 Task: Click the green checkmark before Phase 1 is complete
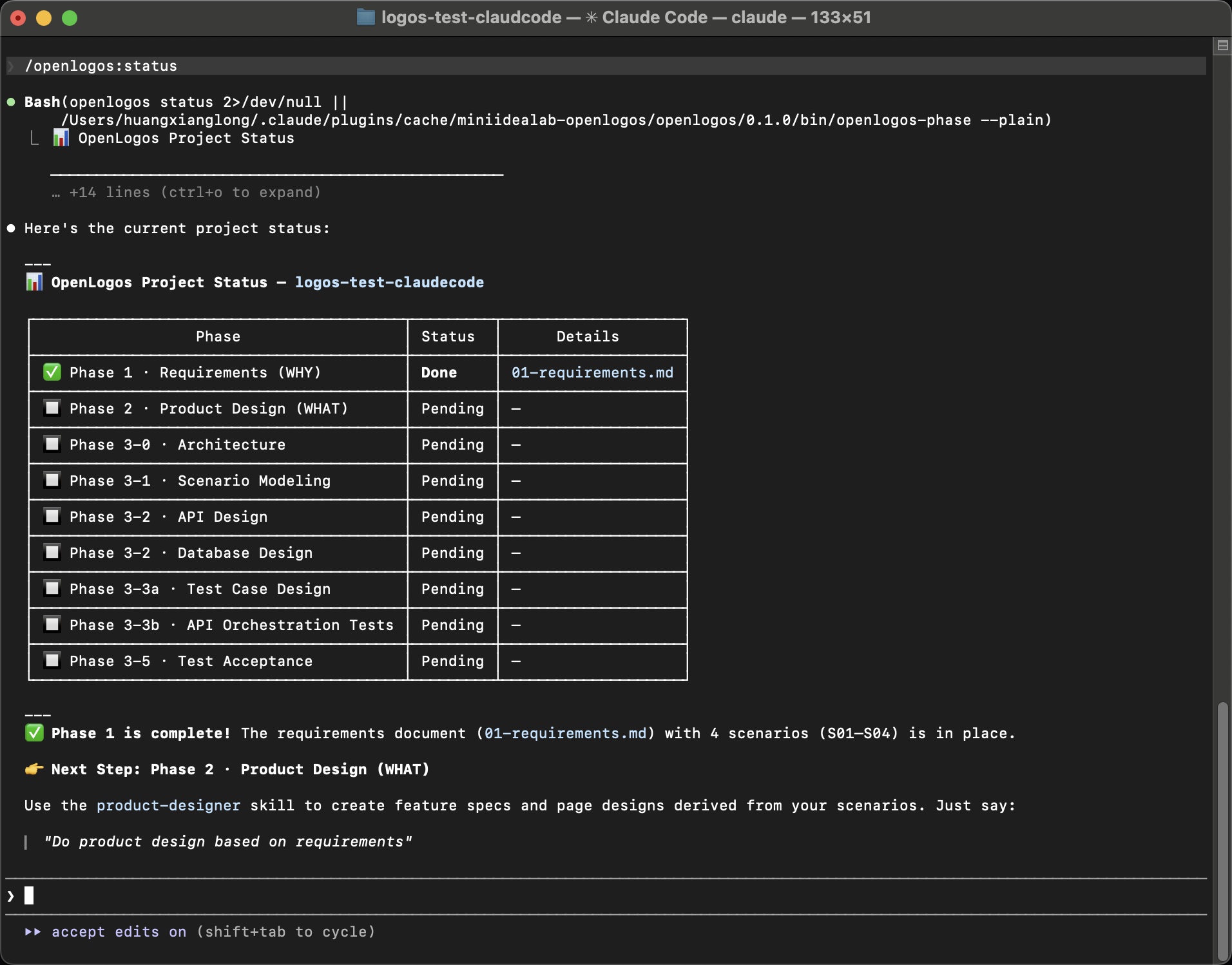click(34, 732)
